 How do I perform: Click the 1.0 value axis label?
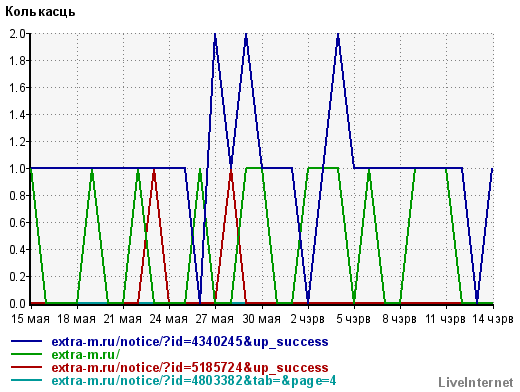pyautogui.click(x=17, y=169)
